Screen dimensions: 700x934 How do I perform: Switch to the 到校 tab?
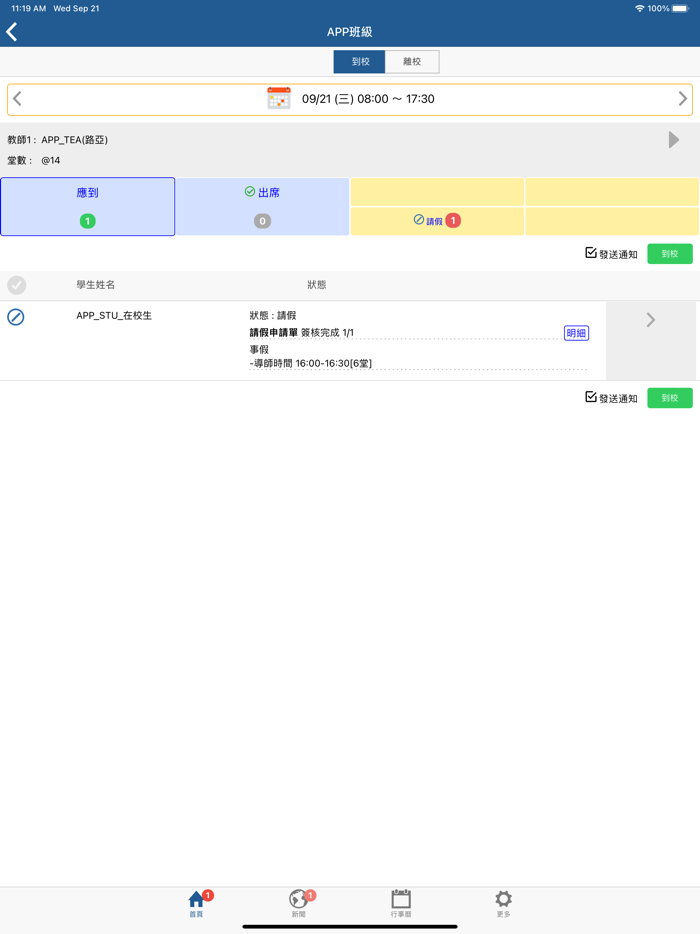pos(359,61)
